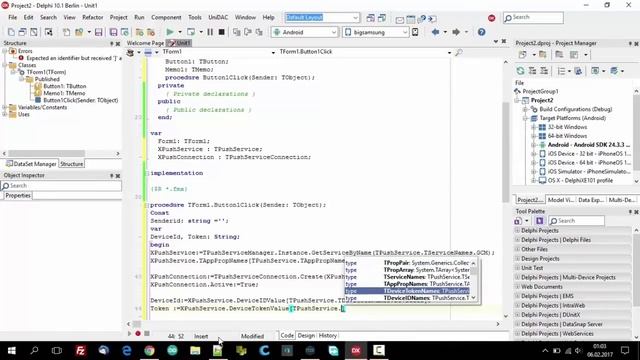Open the Refactor menu

[93, 18]
